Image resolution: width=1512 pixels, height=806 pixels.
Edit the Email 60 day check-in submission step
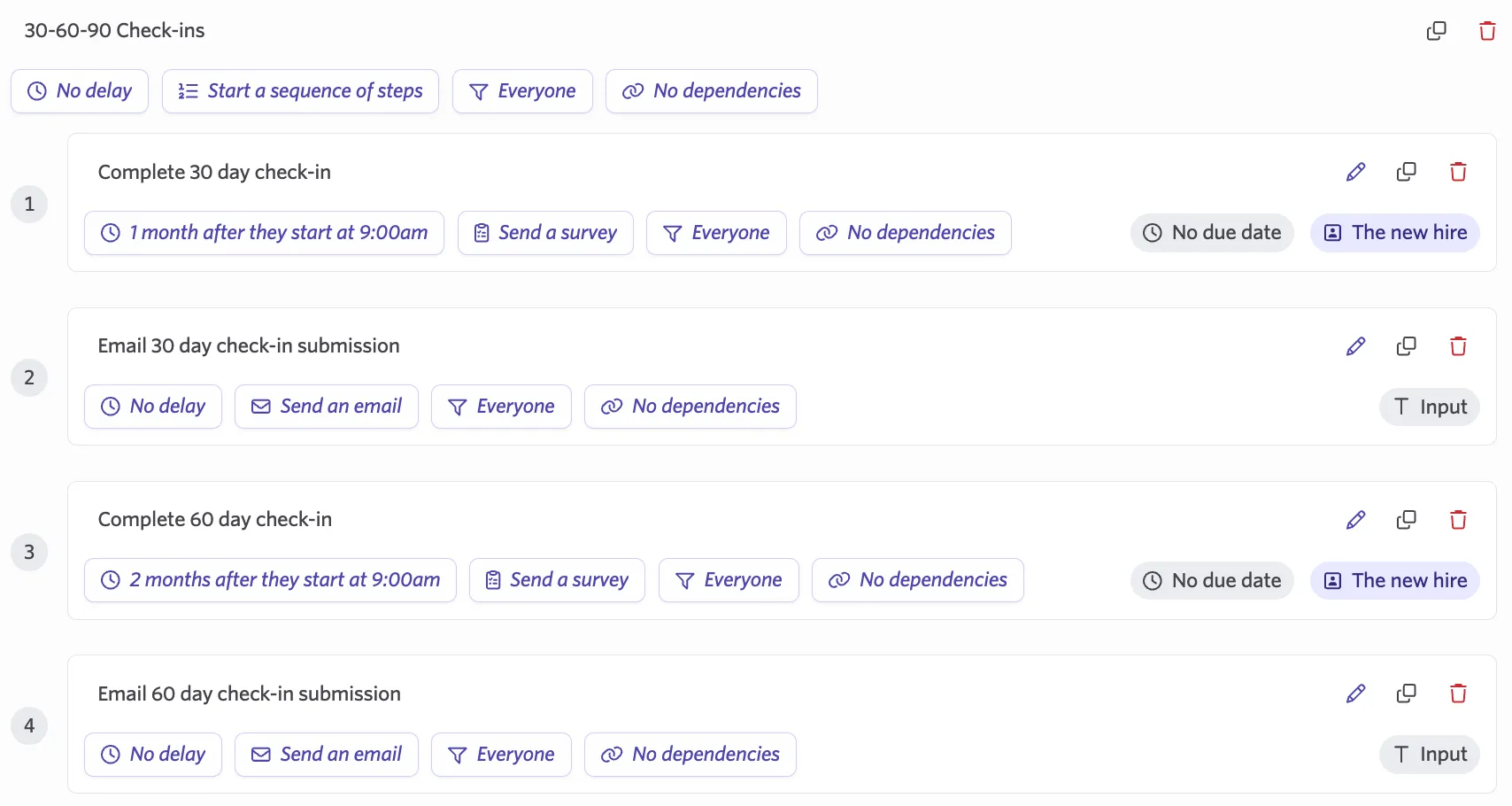[1355, 694]
